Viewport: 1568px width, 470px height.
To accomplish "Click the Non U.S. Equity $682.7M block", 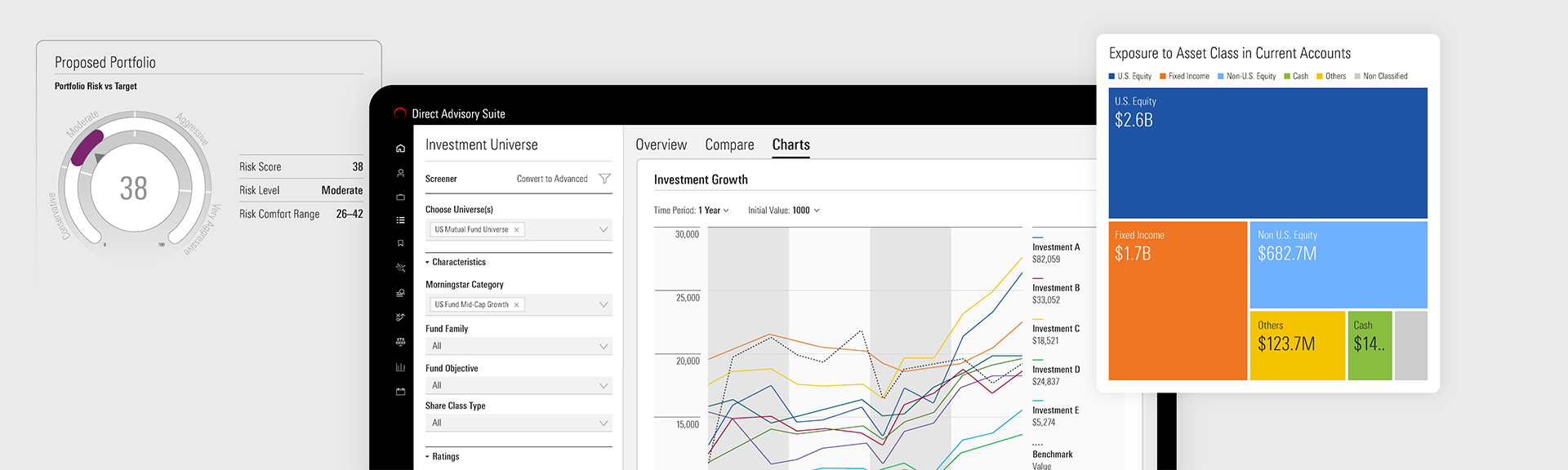I will (1339, 265).
